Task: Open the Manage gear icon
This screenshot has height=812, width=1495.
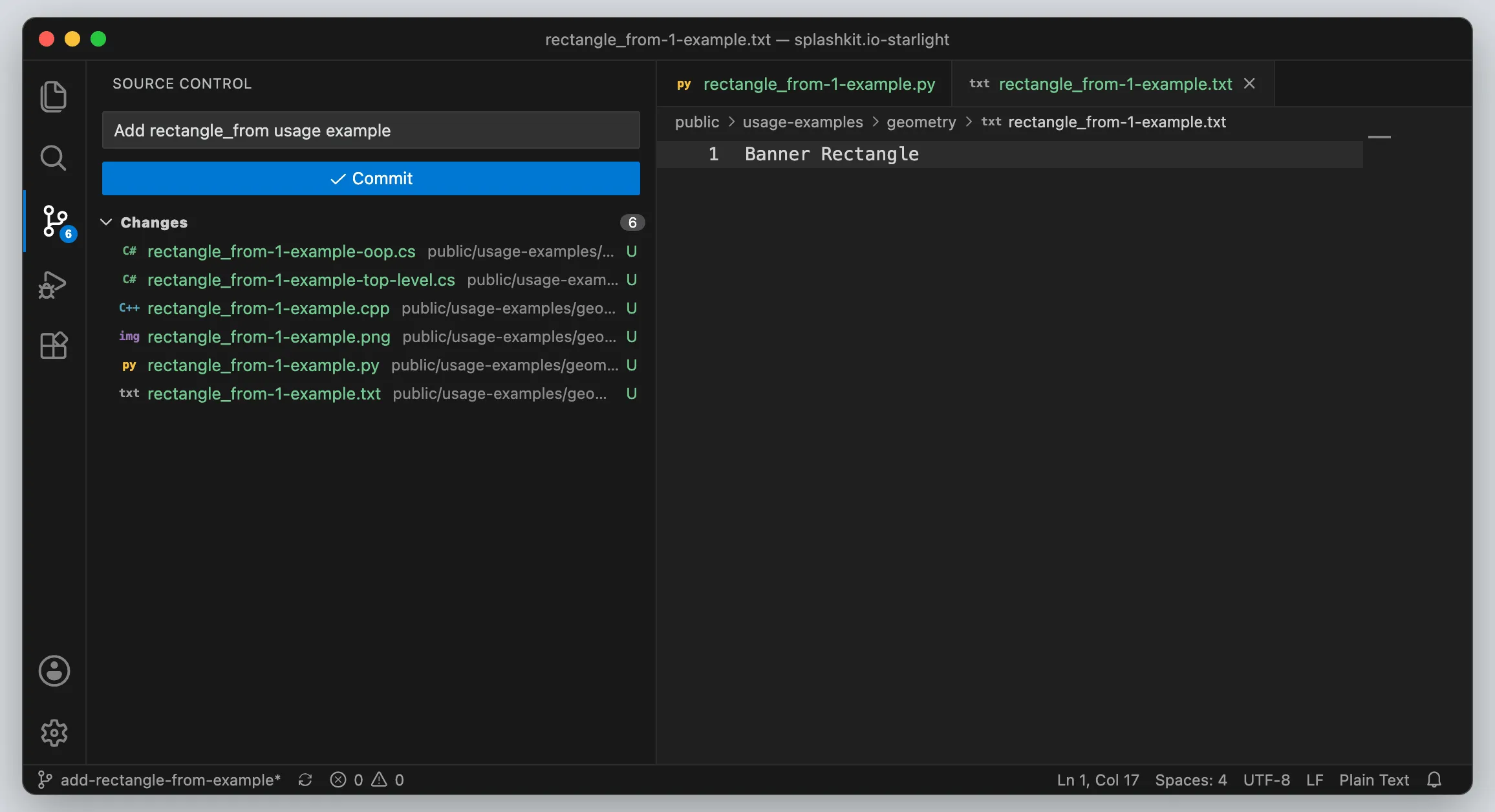Action: [54, 732]
